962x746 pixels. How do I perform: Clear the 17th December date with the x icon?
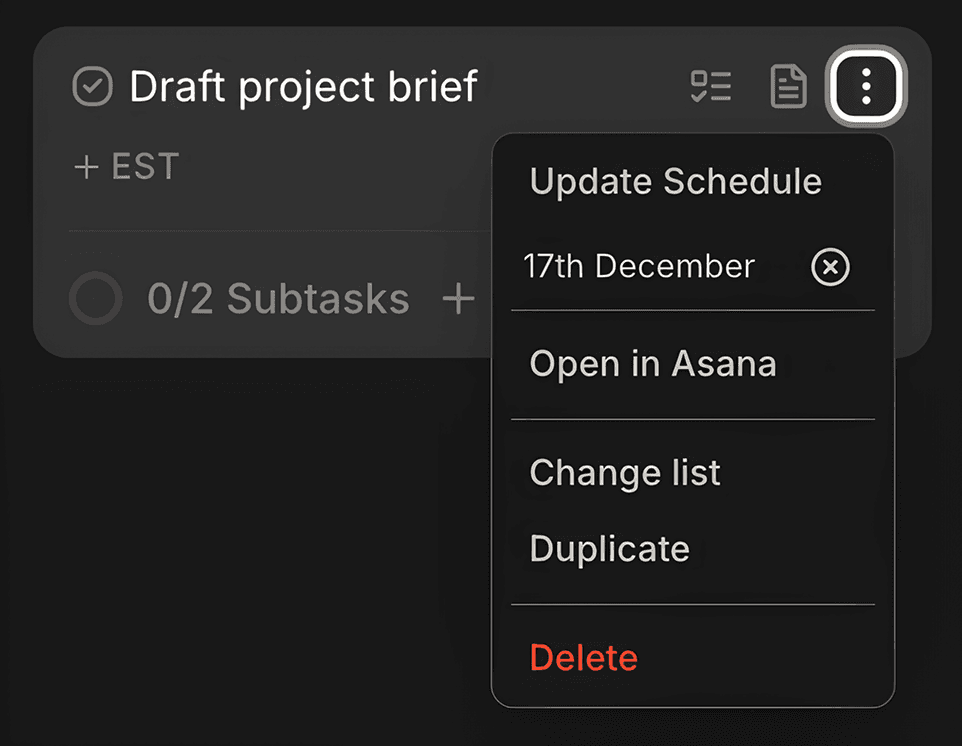pos(830,267)
